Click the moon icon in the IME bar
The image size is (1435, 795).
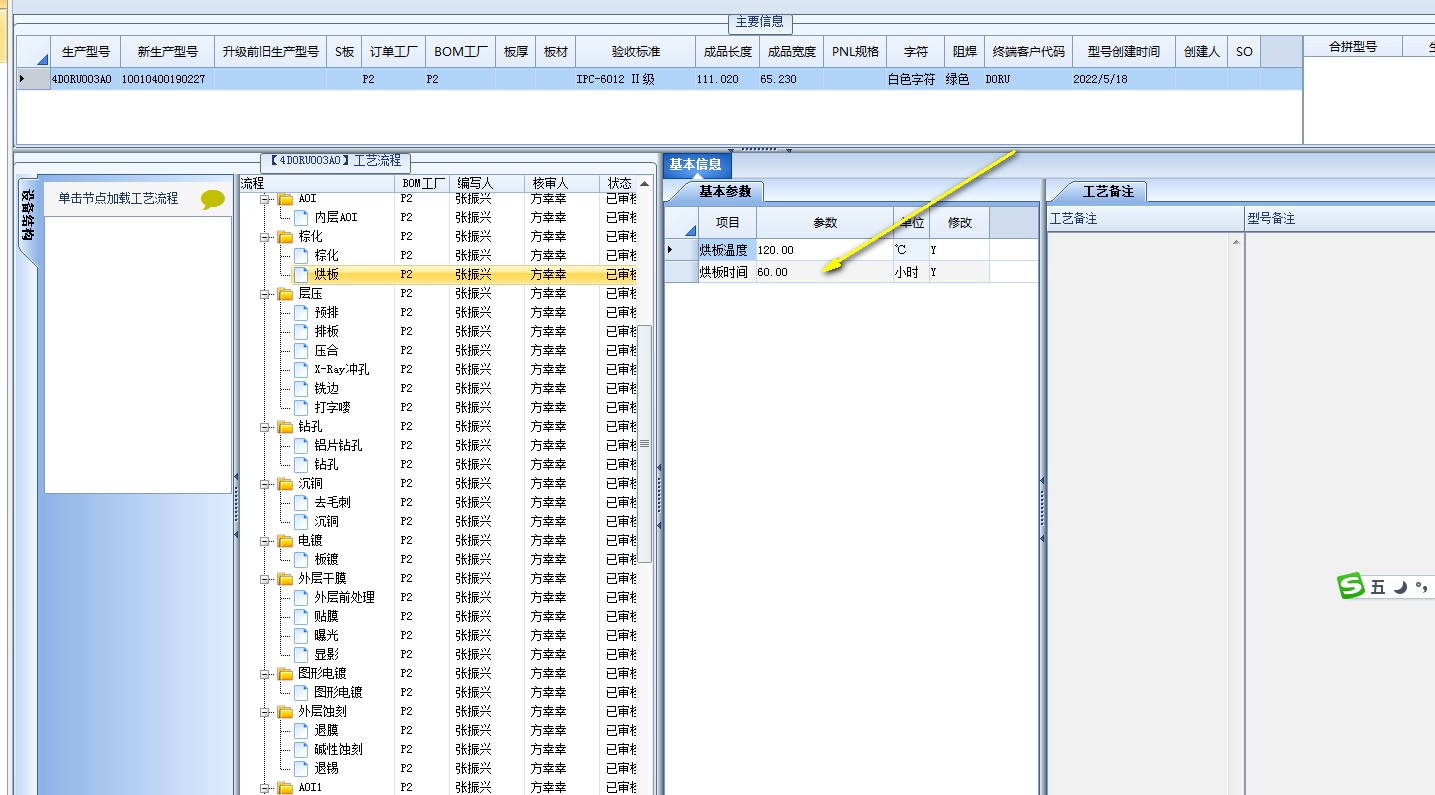pos(1400,587)
